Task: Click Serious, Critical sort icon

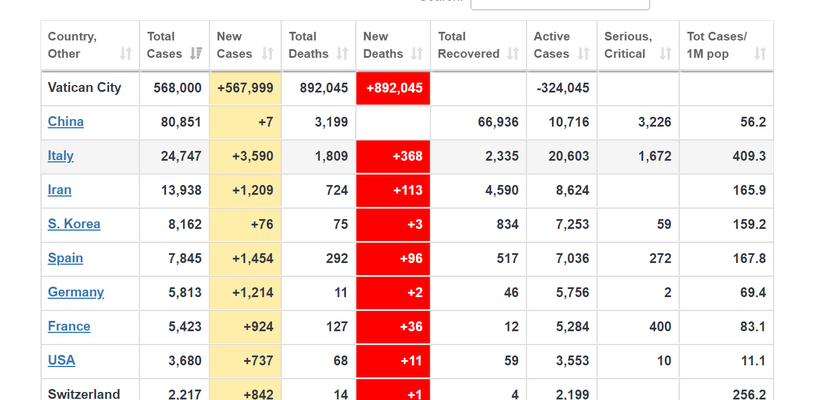Action: 665,53
